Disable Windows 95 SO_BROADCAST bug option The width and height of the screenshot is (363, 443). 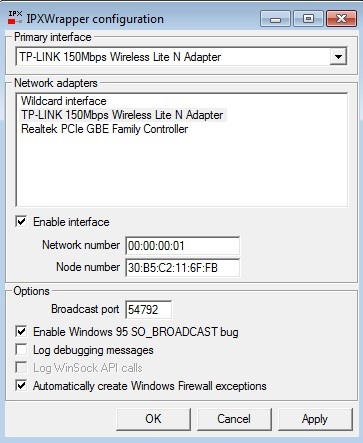click(x=21, y=331)
